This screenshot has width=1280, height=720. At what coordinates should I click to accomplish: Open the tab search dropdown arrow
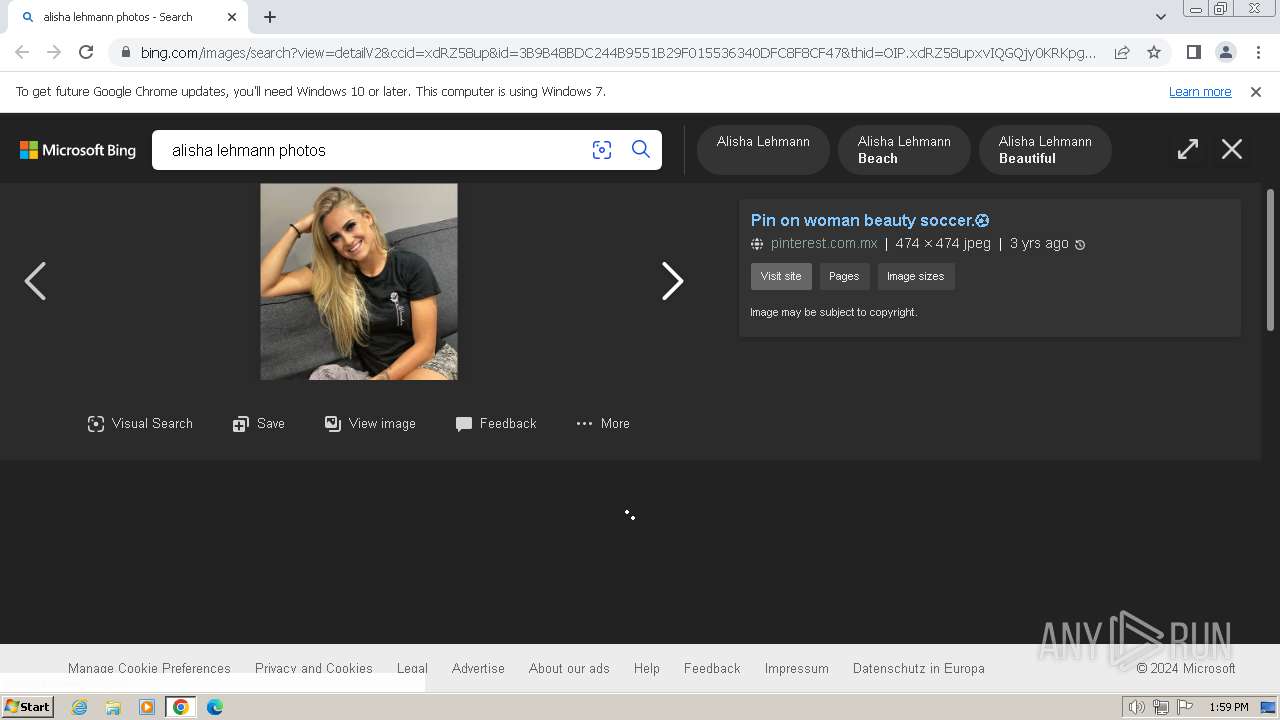pyautogui.click(x=1160, y=17)
